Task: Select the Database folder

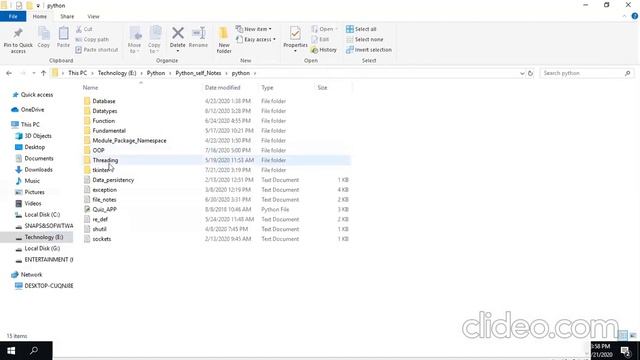Action: [104, 101]
